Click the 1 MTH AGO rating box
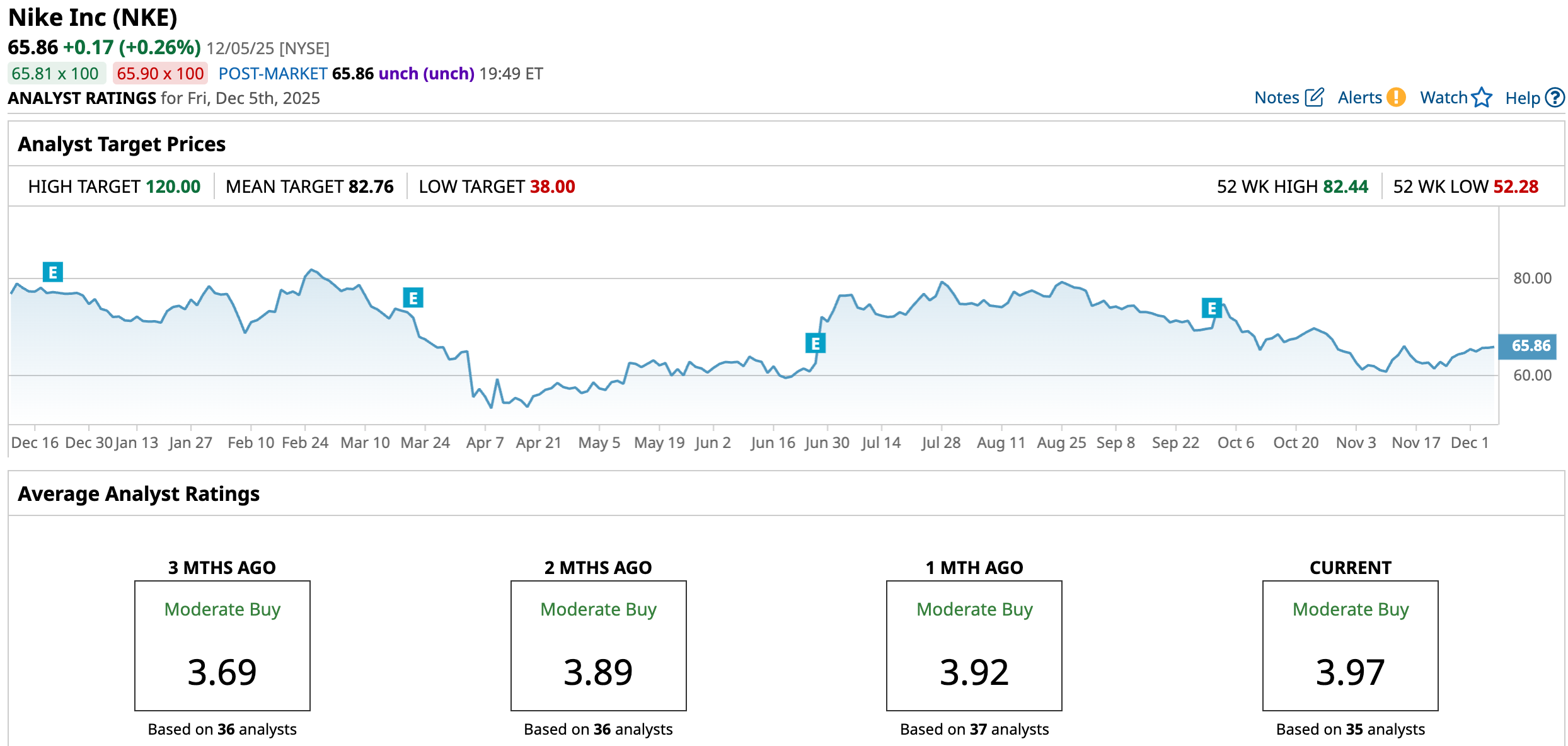The width and height of the screenshot is (1568, 746). tap(974, 646)
